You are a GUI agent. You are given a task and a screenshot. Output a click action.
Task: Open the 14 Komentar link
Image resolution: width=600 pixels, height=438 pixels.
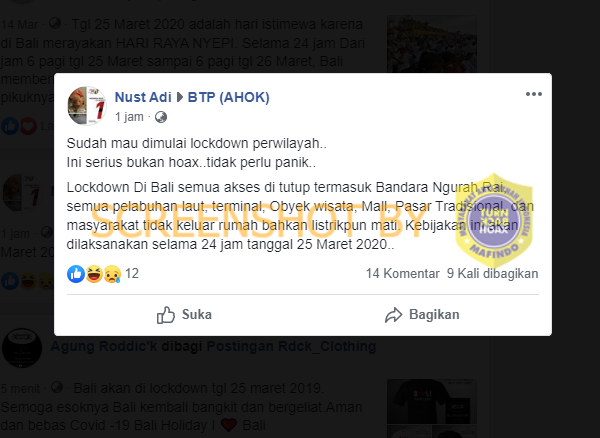(x=403, y=274)
